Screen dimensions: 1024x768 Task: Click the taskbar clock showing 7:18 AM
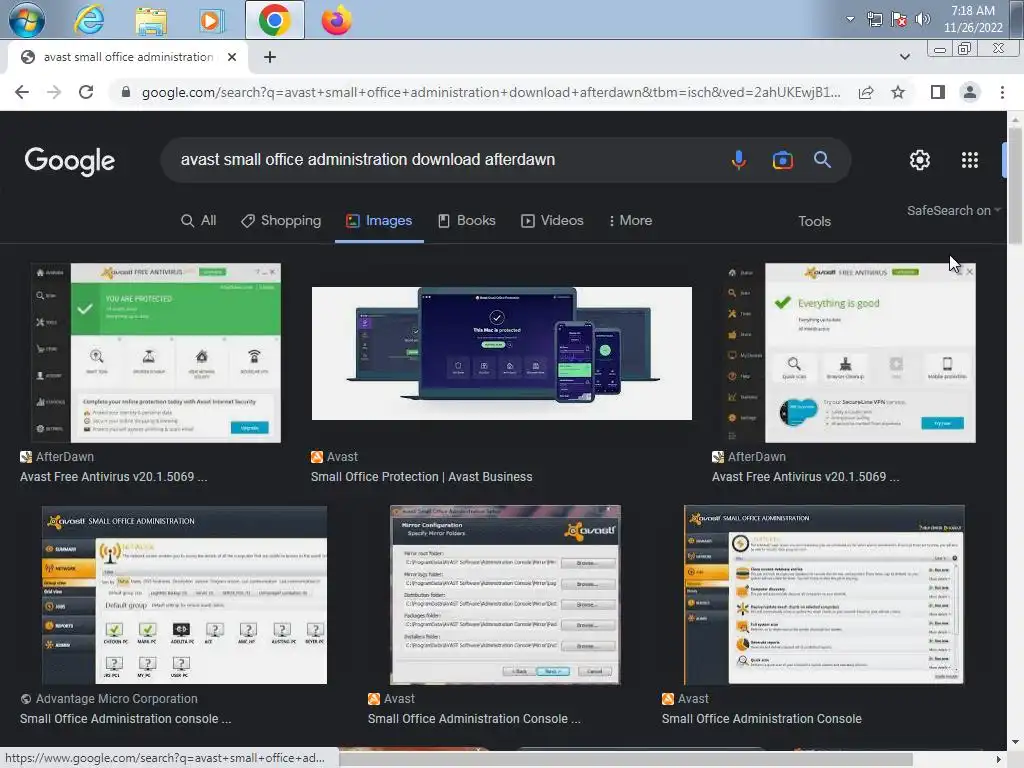click(x=972, y=19)
